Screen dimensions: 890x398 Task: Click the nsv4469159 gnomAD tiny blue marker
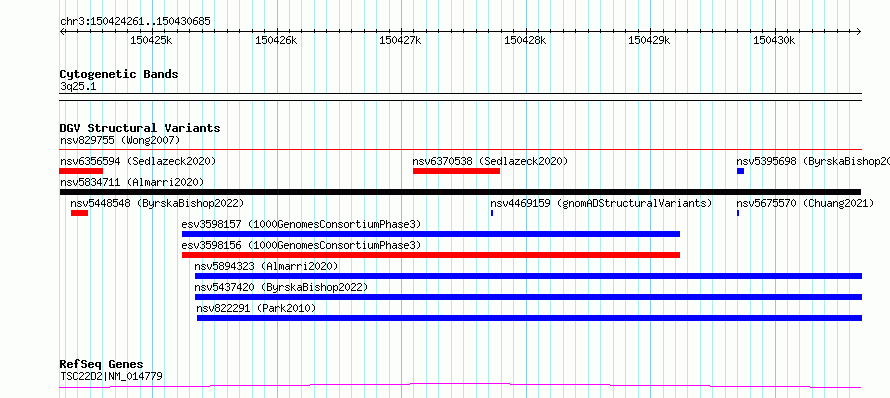[x=492, y=213]
